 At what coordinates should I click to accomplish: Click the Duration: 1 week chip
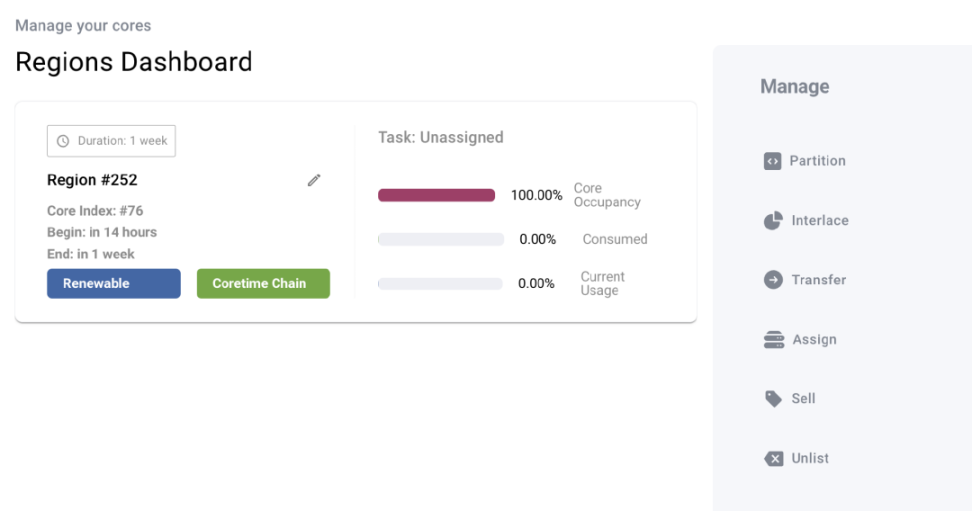[111, 141]
